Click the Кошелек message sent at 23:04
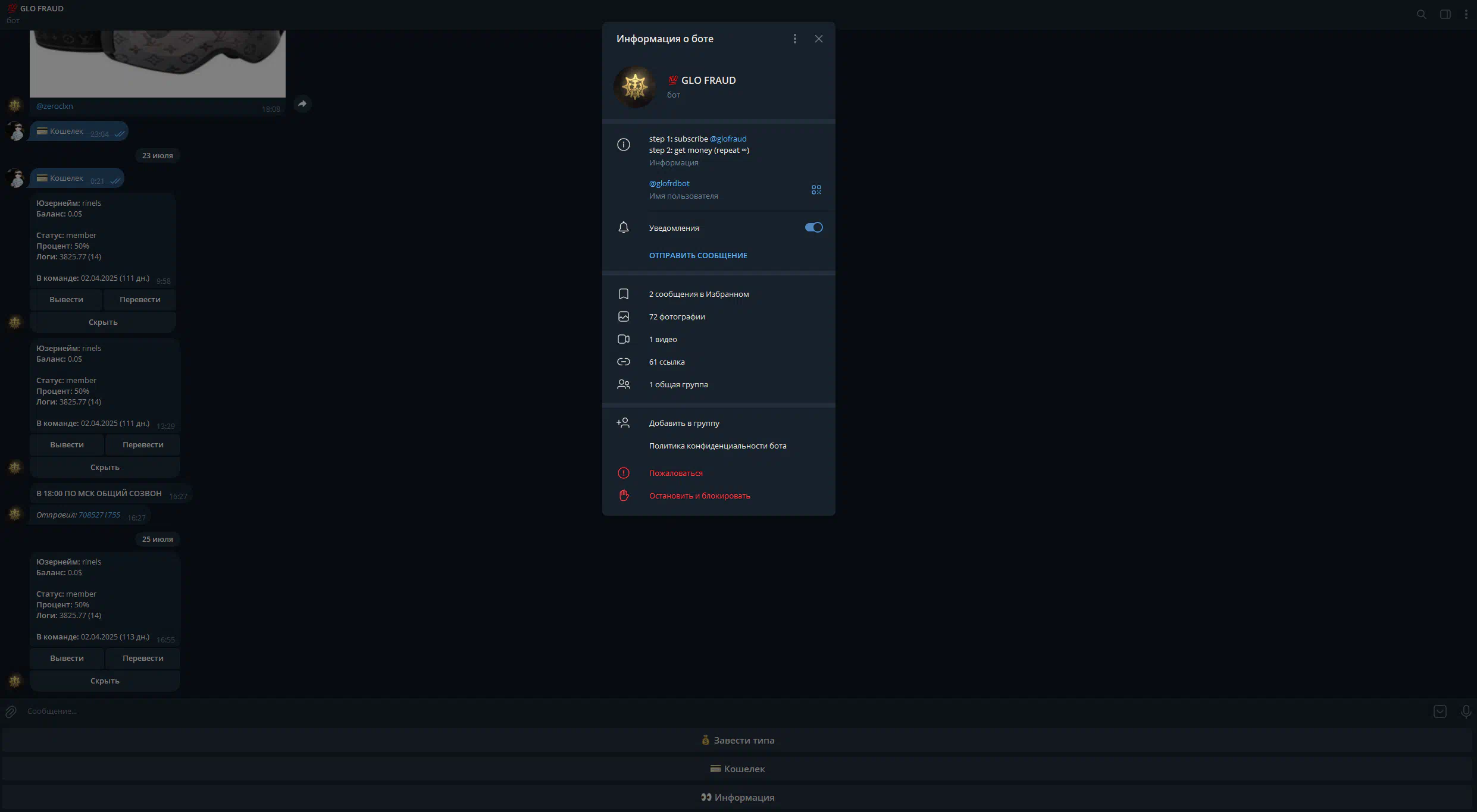 [x=79, y=131]
